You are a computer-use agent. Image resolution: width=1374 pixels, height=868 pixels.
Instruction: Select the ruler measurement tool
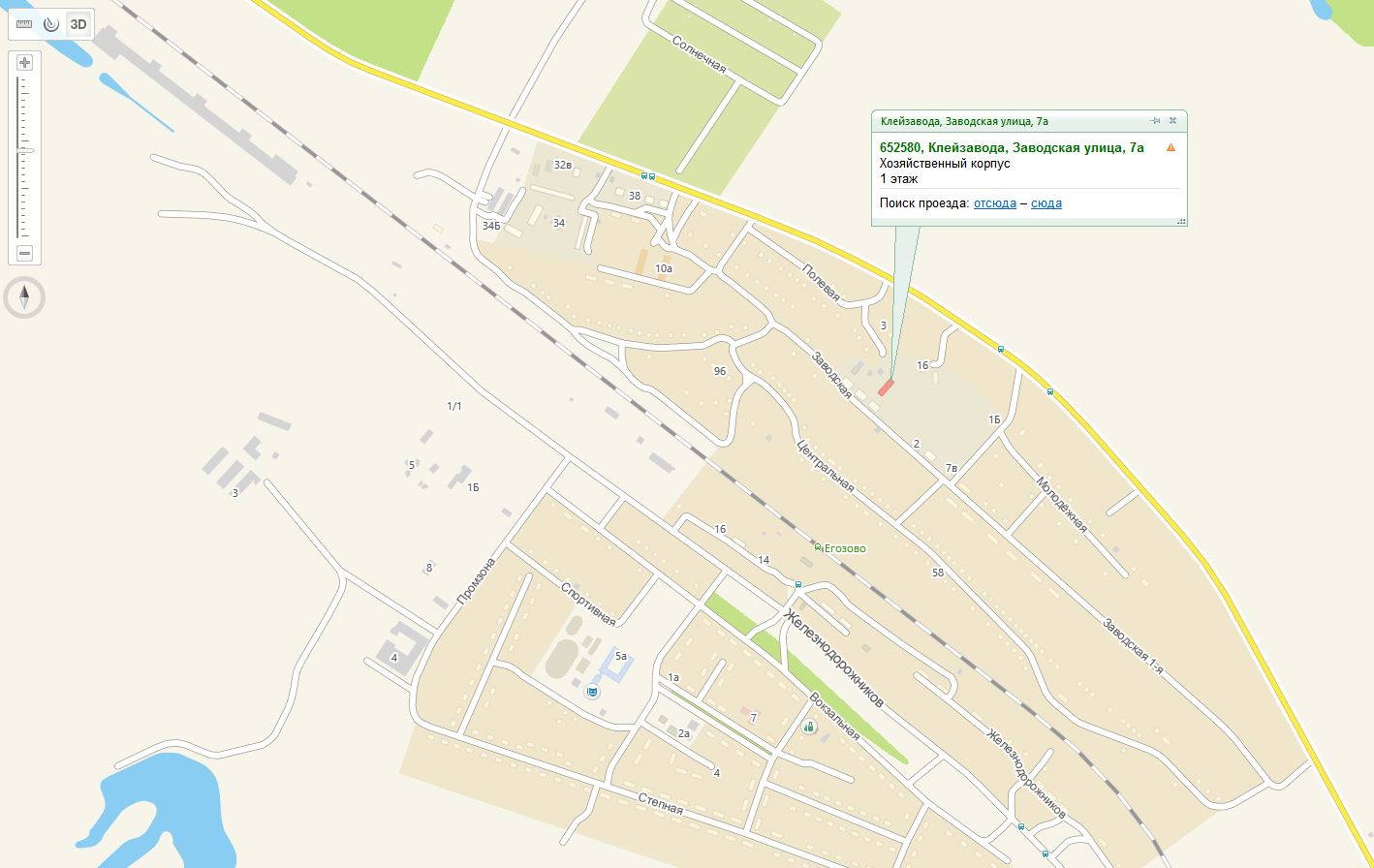25,23
